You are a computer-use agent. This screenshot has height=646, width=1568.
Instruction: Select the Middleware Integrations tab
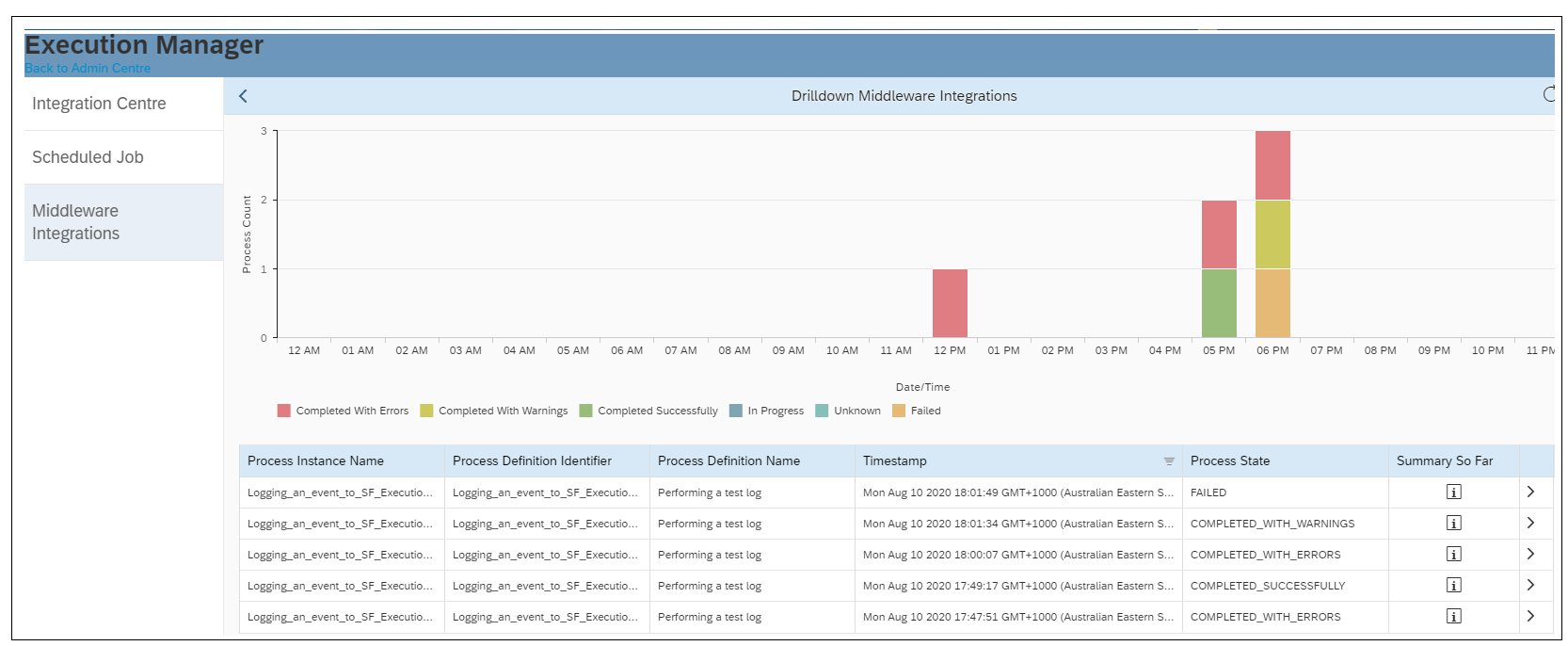tap(75, 222)
